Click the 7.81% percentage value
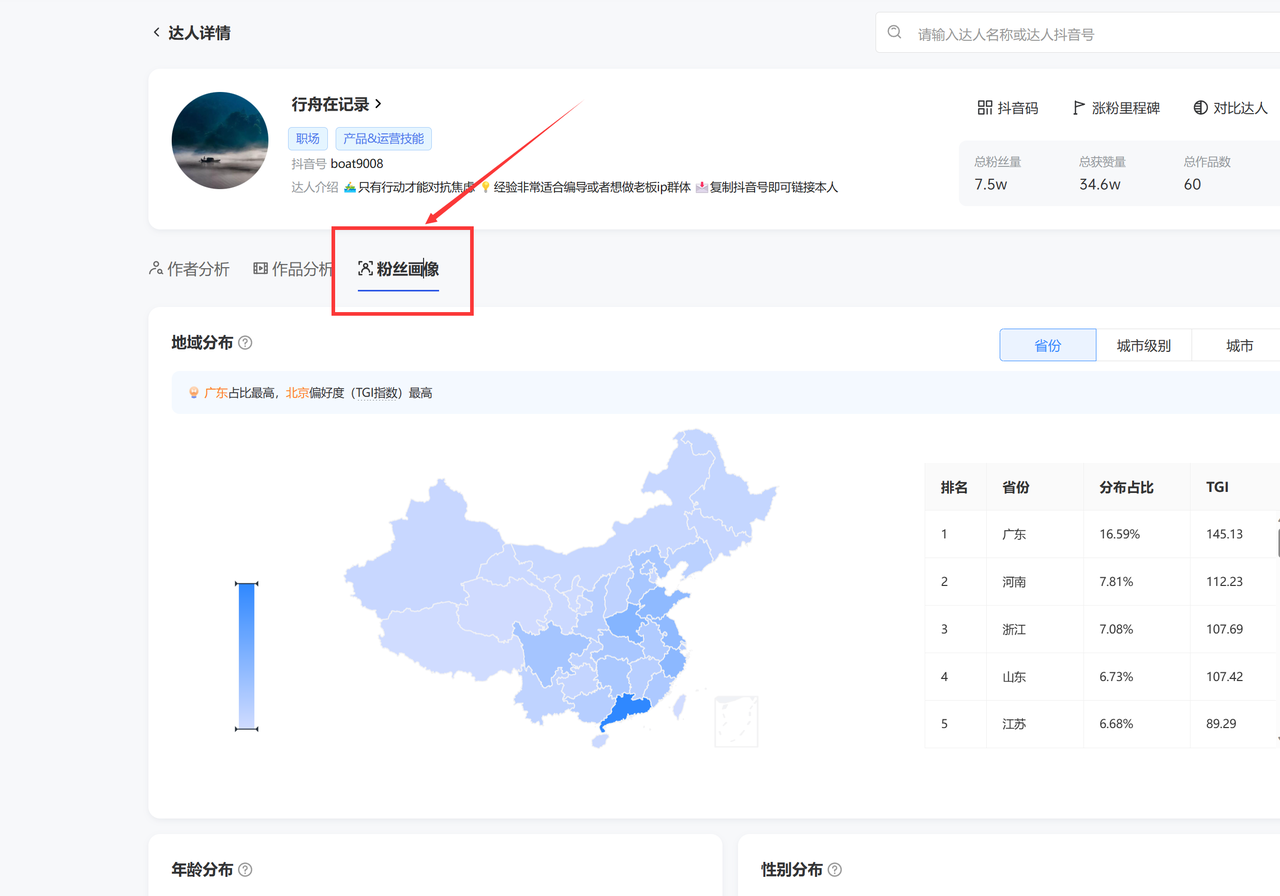 point(1116,581)
